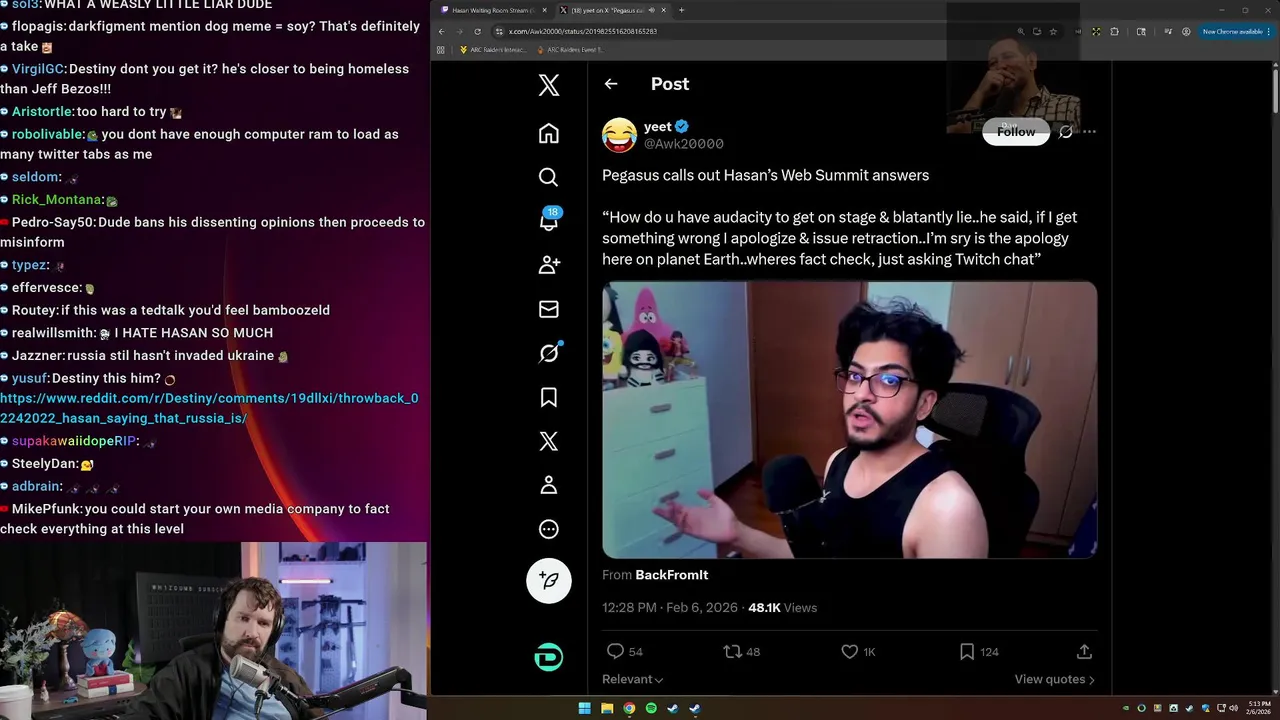Viewport: 1280px width, 720px height.
Task: Click username realwillsmith in chat
Action: click(54, 333)
